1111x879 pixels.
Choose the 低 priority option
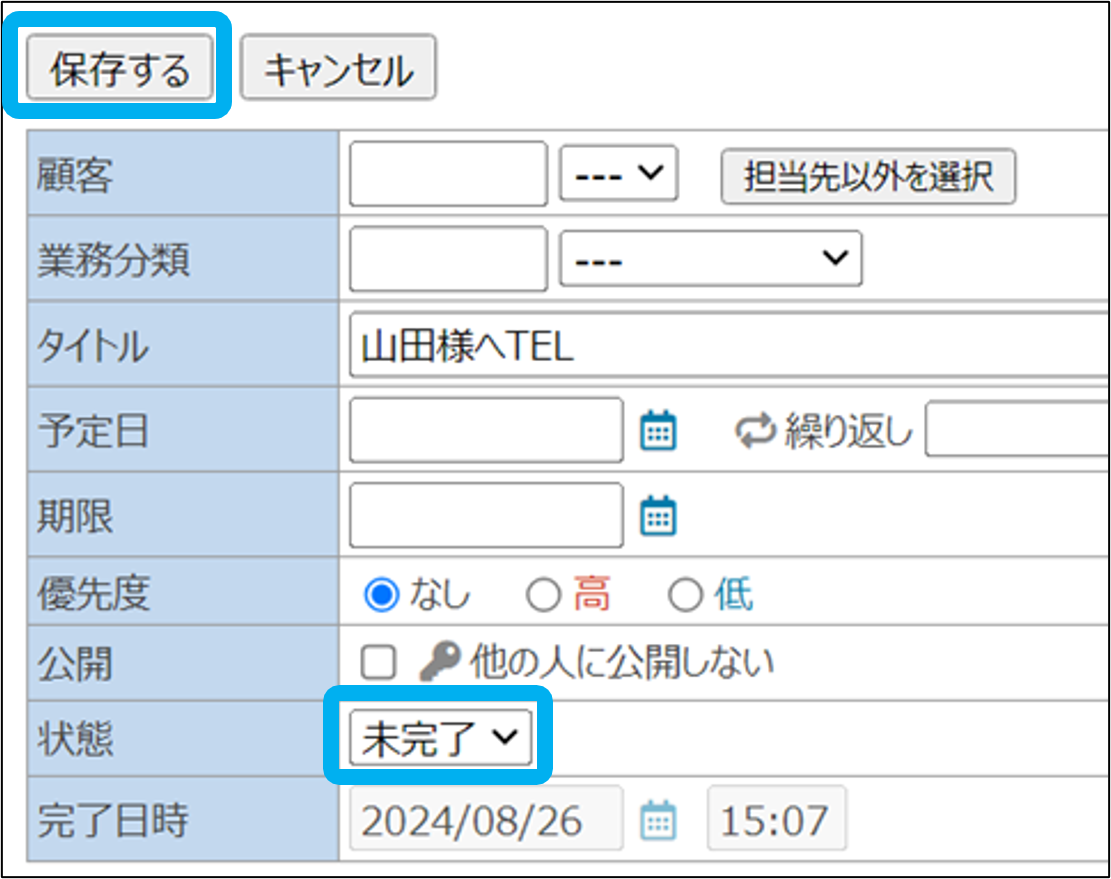(x=686, y=596)
